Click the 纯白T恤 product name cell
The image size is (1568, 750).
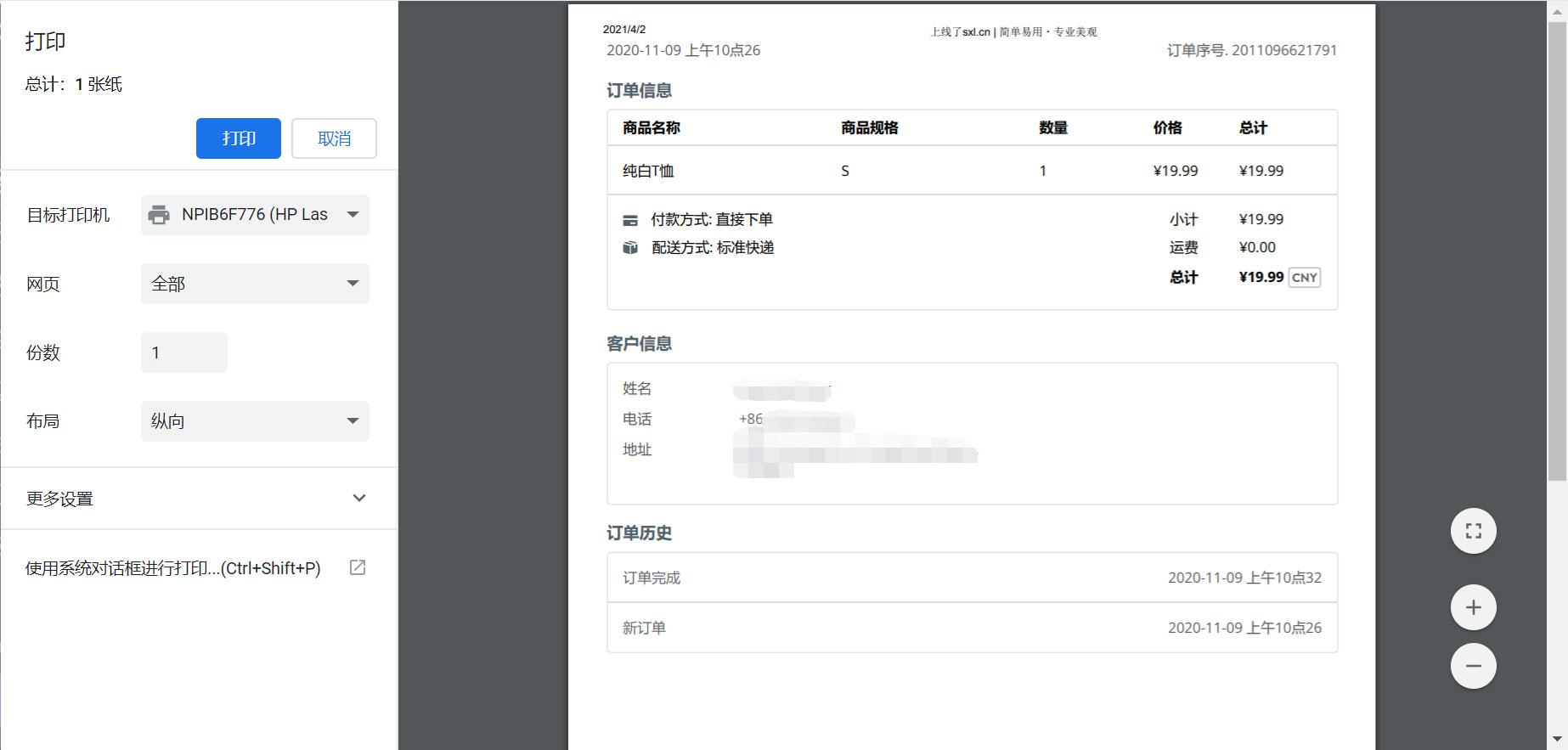pyautogui.click(x=648, y=171)
